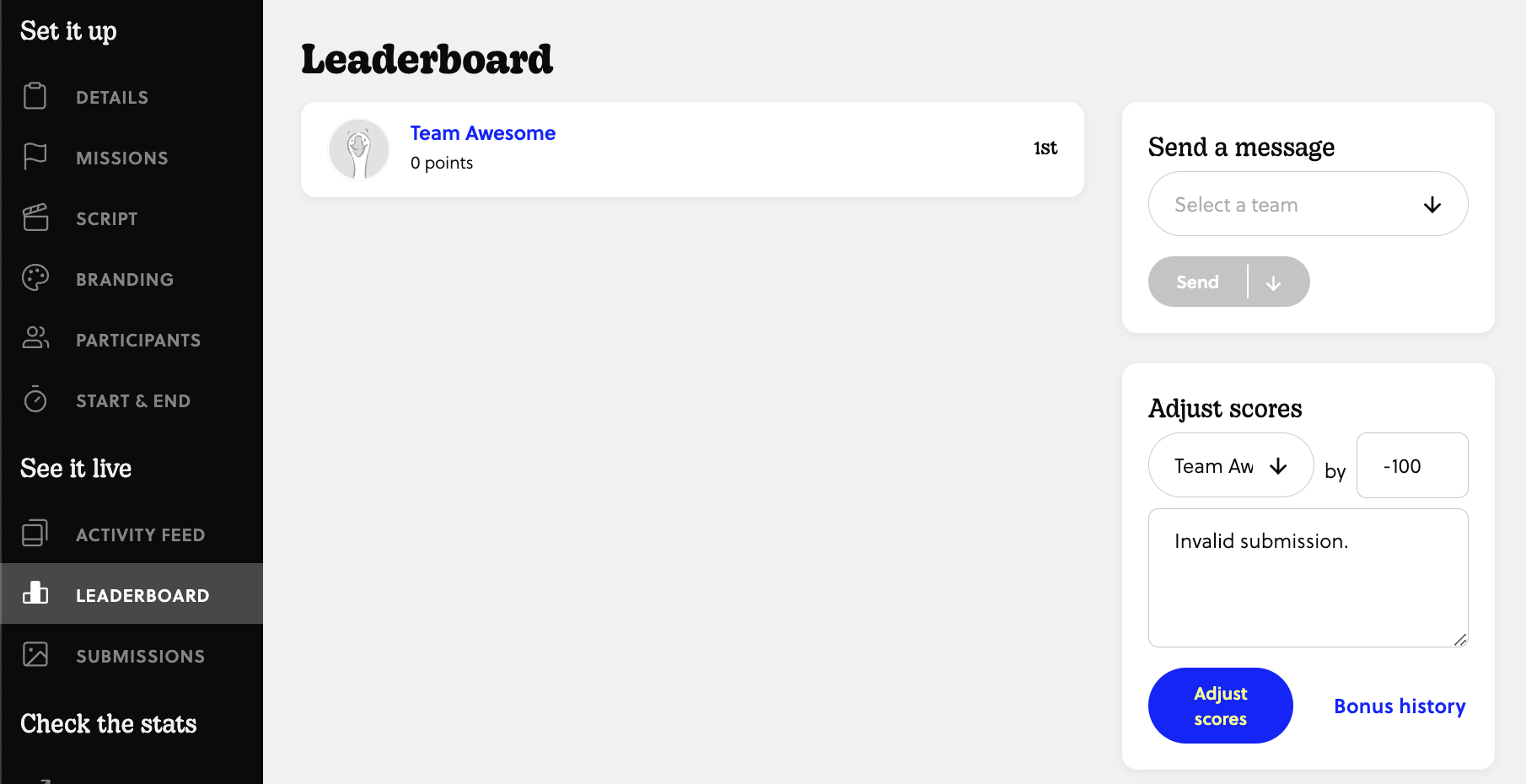Select the Branding palette icon

point(35,278)
